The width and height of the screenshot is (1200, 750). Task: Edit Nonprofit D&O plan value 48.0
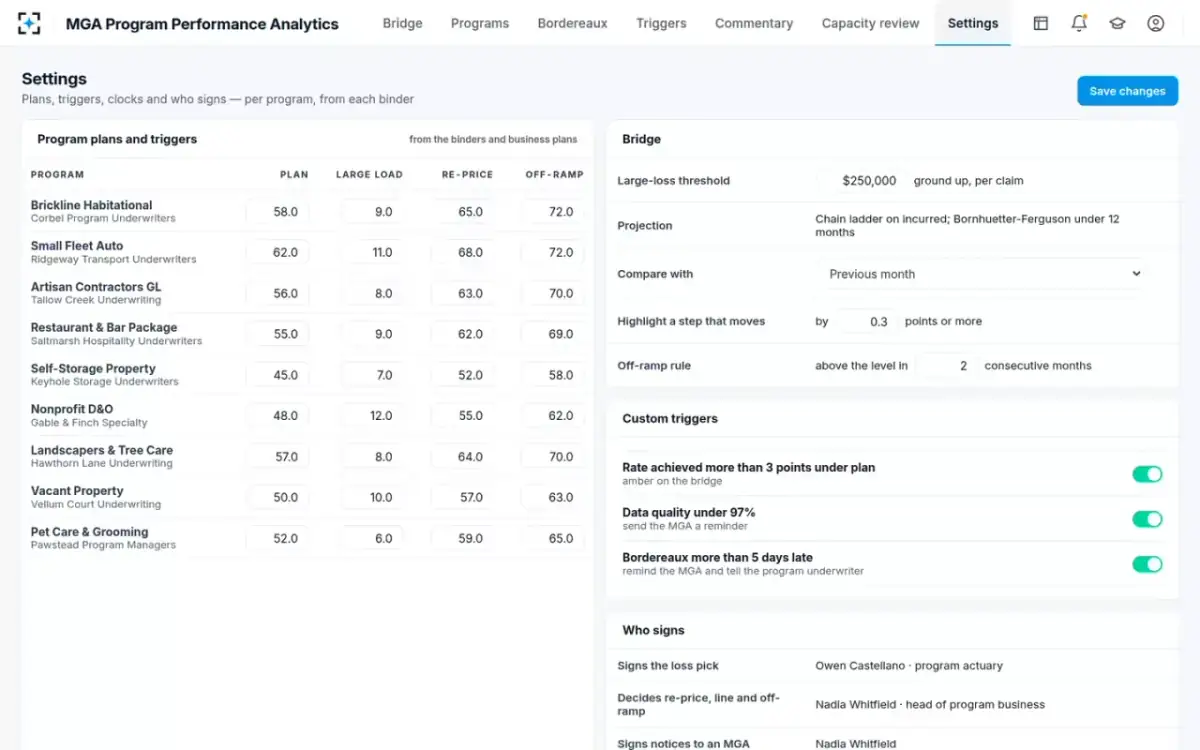tap(278, 416)
